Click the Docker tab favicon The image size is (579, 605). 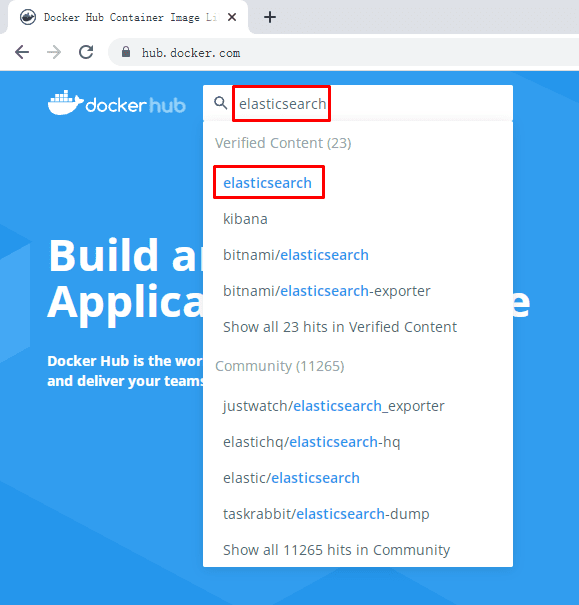point(28,17)
